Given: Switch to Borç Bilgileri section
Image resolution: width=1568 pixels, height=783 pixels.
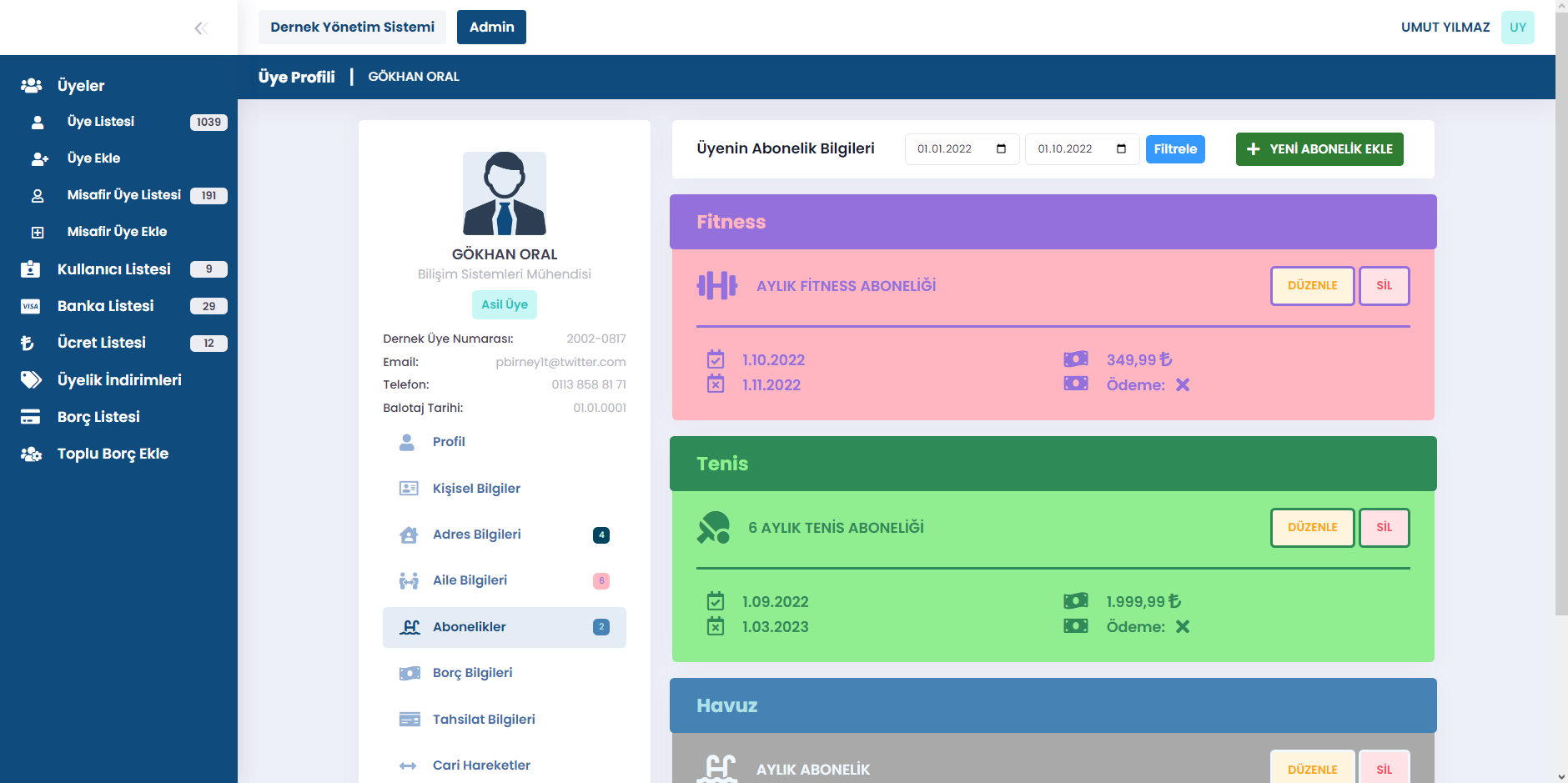Looking at the screenshot, I should click(x=472, y=673).
